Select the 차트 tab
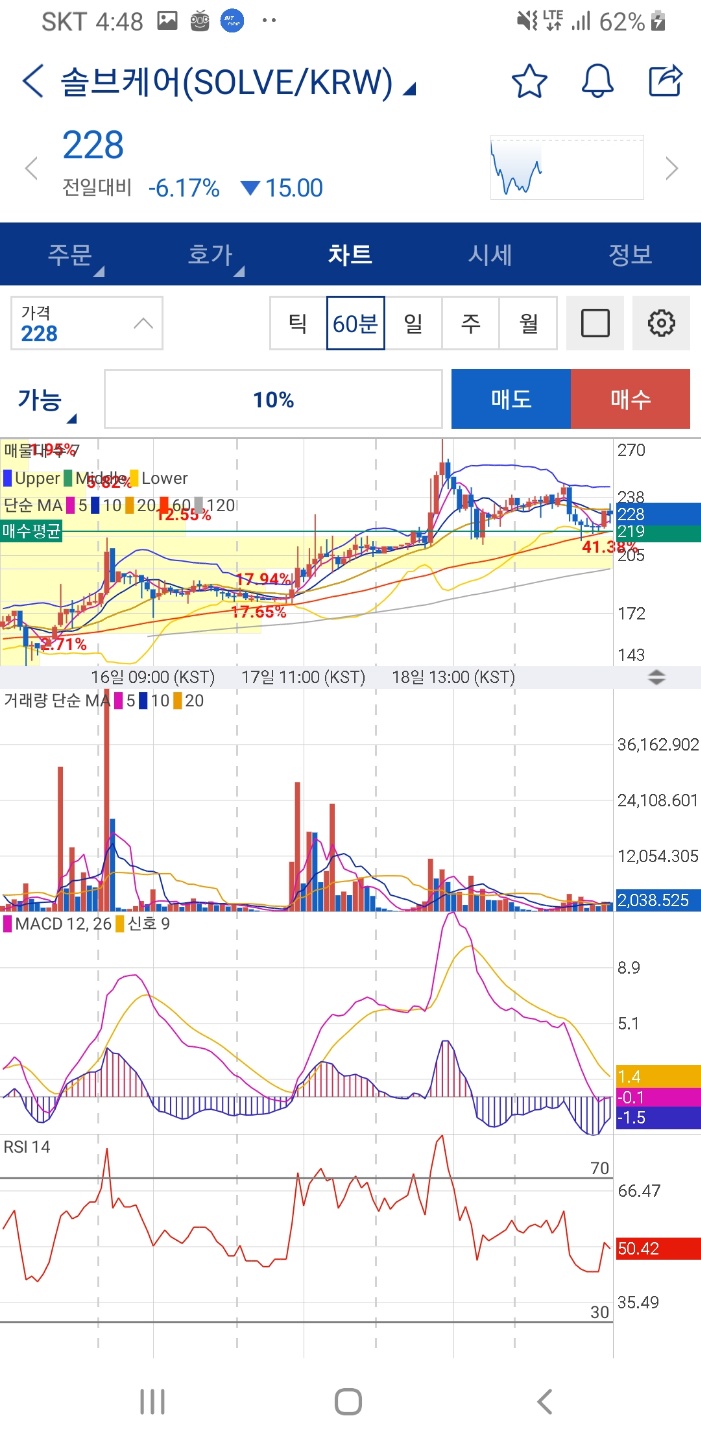This screenshot has width=701, height=1440. tap(350, 254)
